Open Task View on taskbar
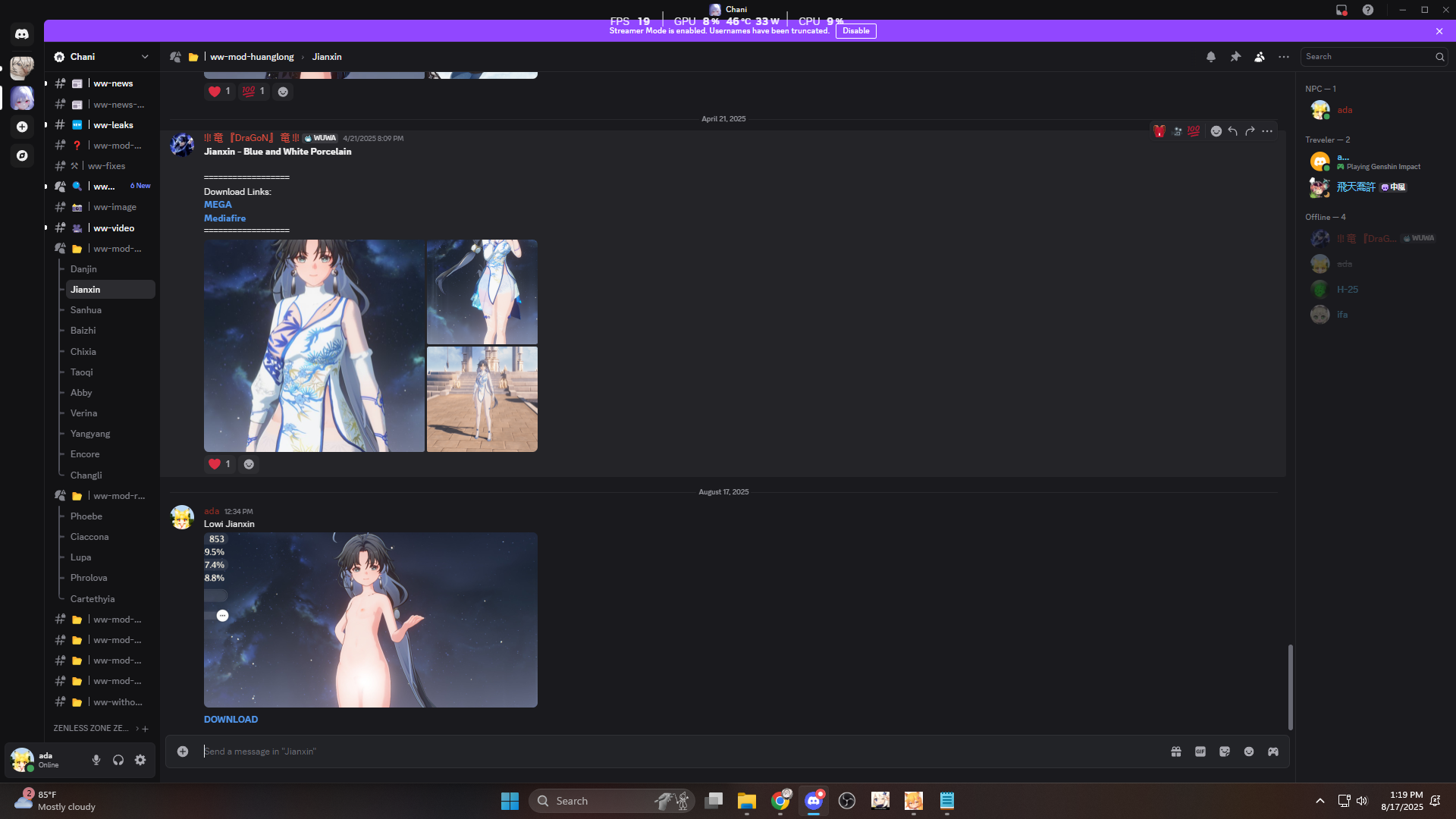The image size is (1456, 819). click(x=714, y=801)
